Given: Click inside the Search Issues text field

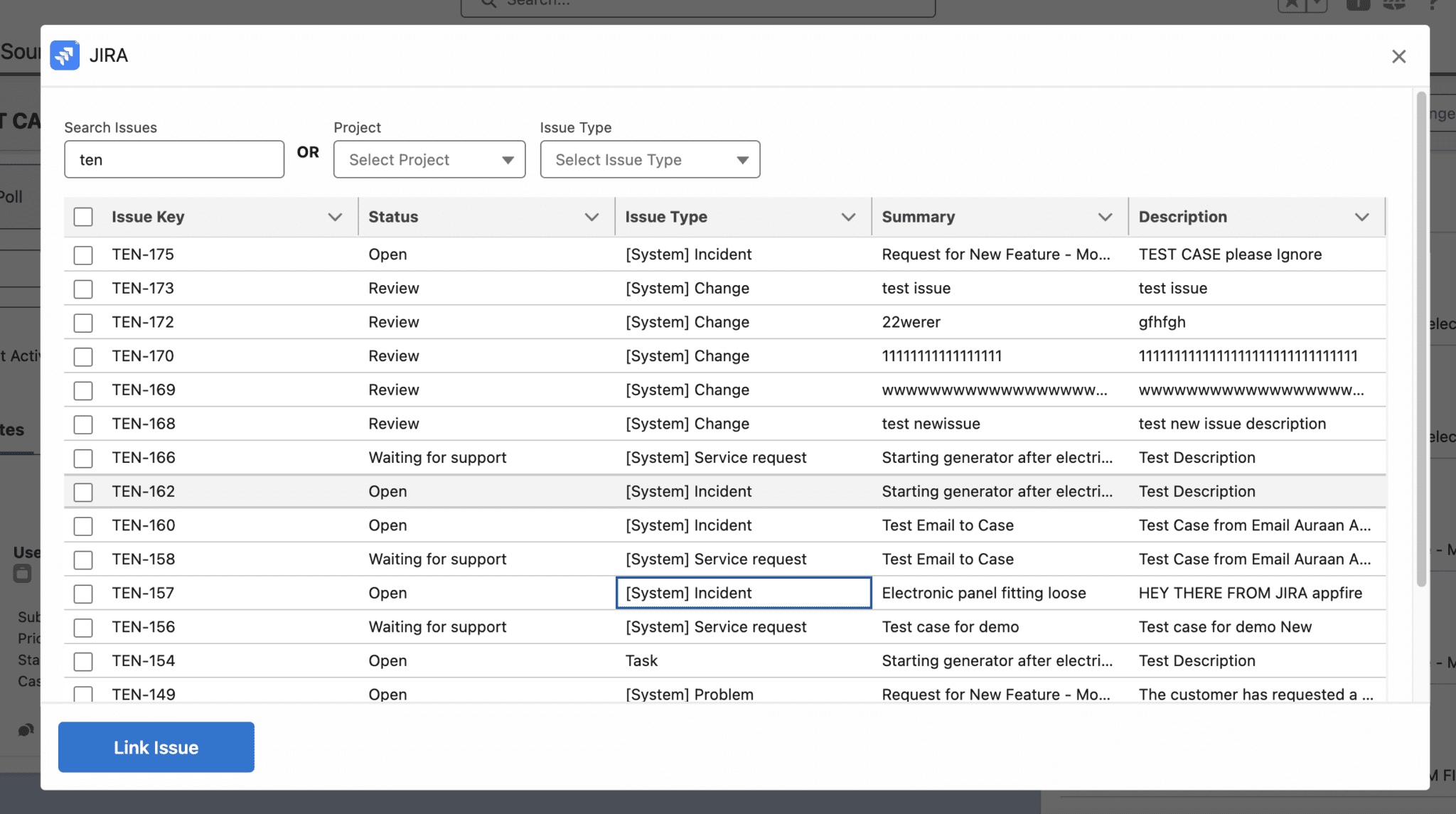Looking at the screenshot, I should click(174, 159).
